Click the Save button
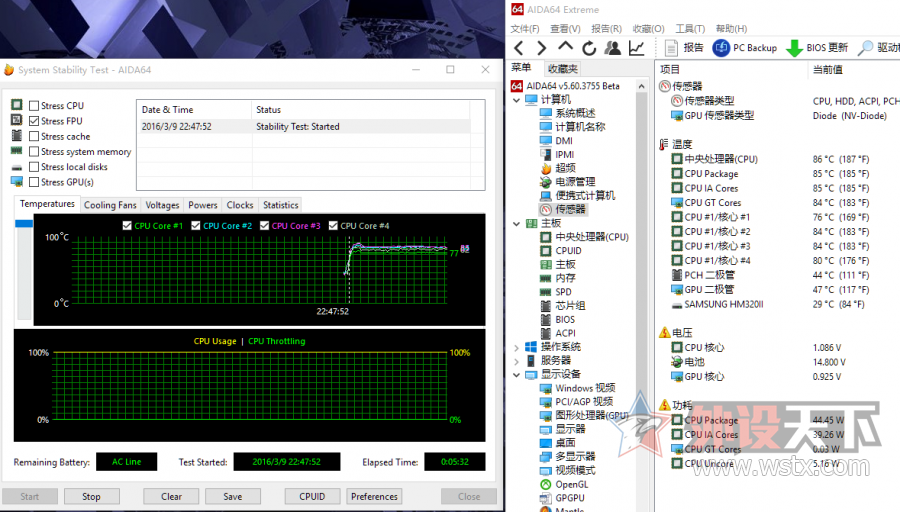This screenshot has height=512, width=900. [x=232, y=497]
